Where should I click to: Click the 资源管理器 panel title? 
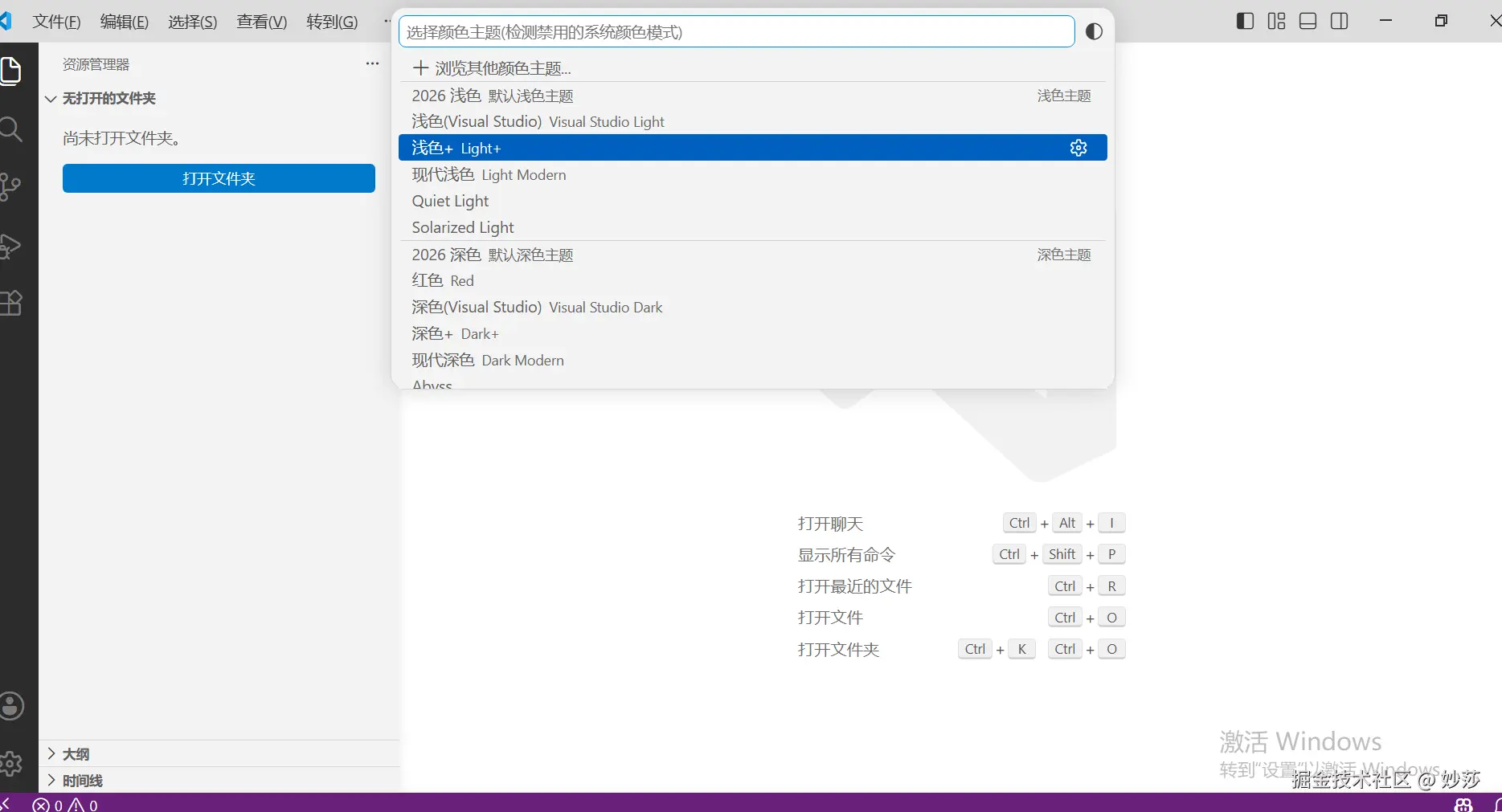coord(96,64)
